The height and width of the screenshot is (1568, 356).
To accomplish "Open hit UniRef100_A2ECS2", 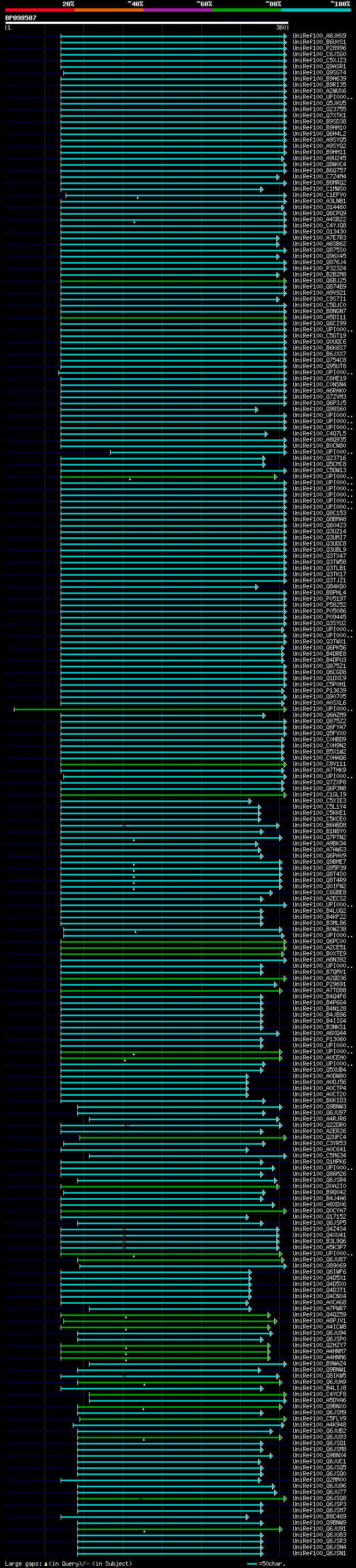I will (x=319, y=898).
